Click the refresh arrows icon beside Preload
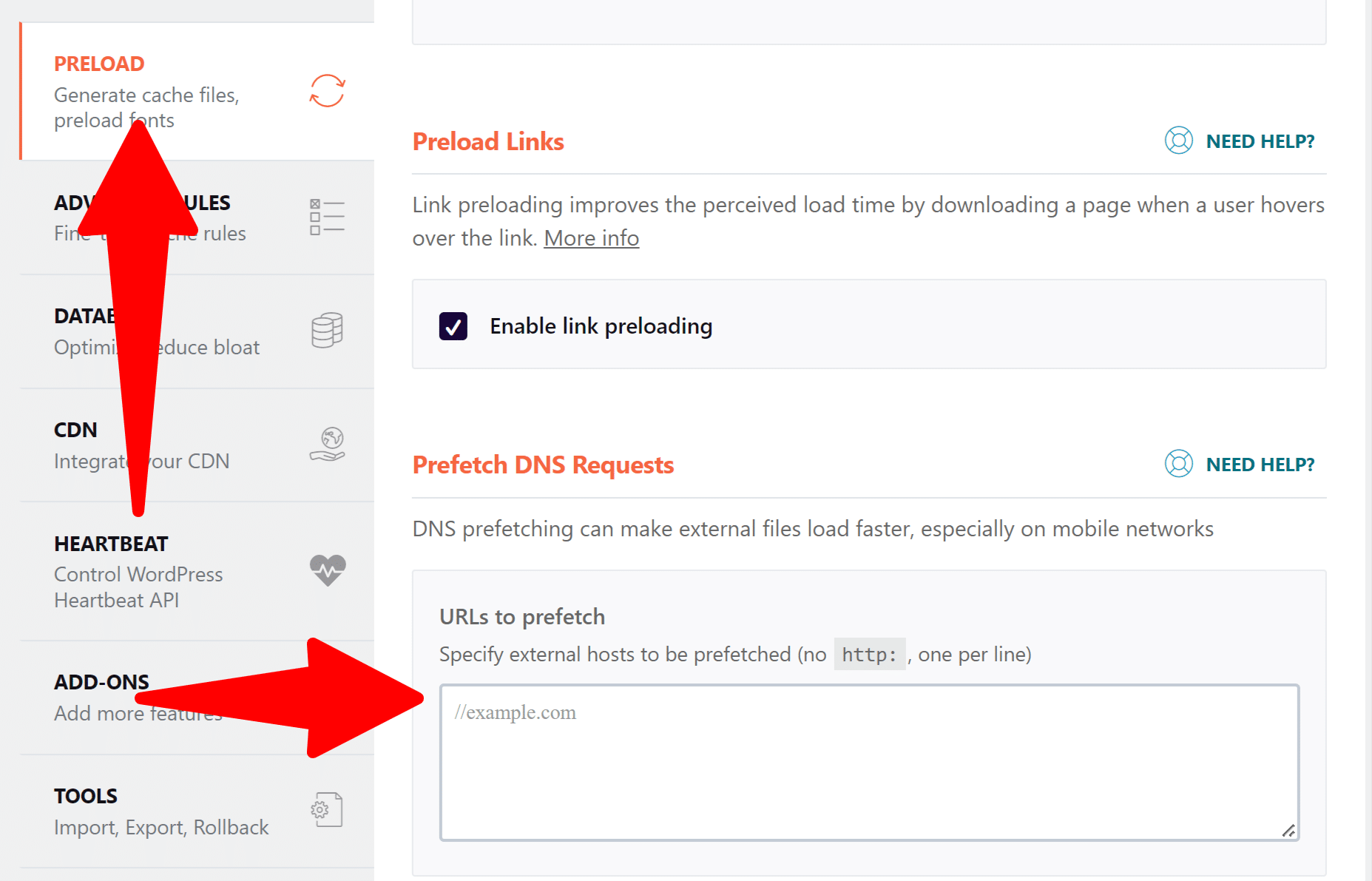 tap(328, 90)
